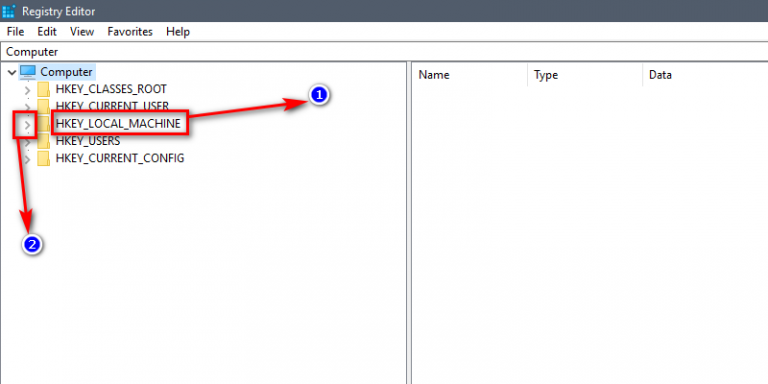Collapse the Computer tree node

(12, 72)
